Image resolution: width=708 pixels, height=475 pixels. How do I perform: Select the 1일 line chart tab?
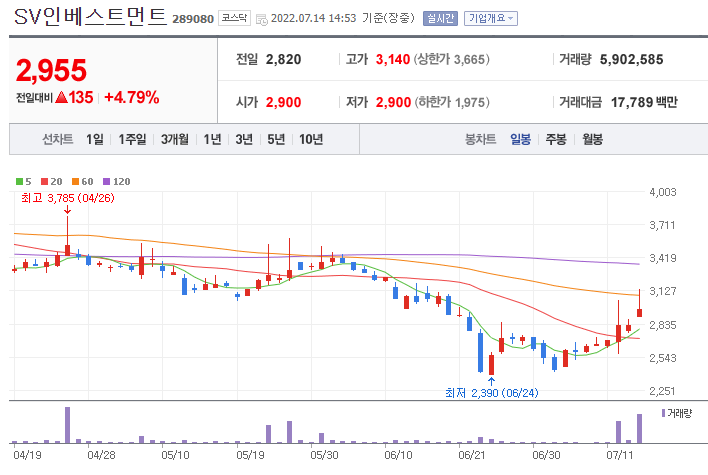95,139
